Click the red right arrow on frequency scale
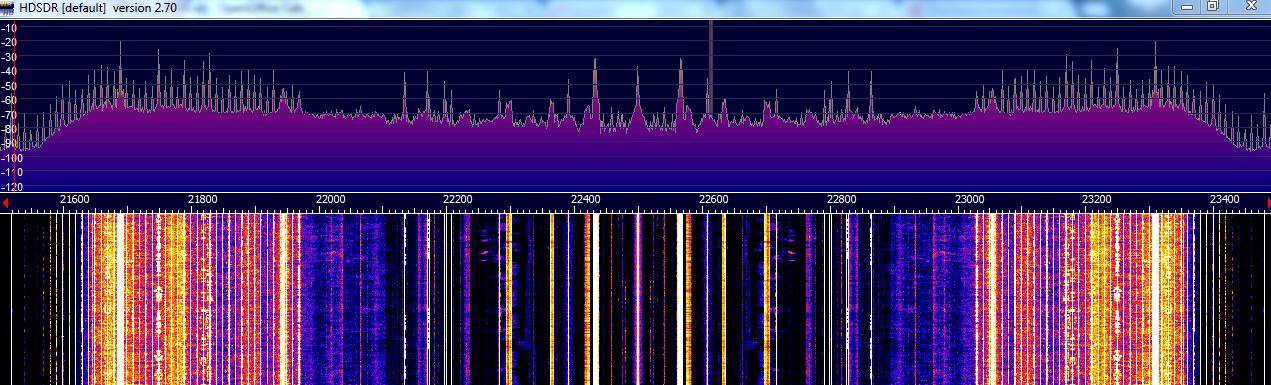 (x=1266, y=201)
